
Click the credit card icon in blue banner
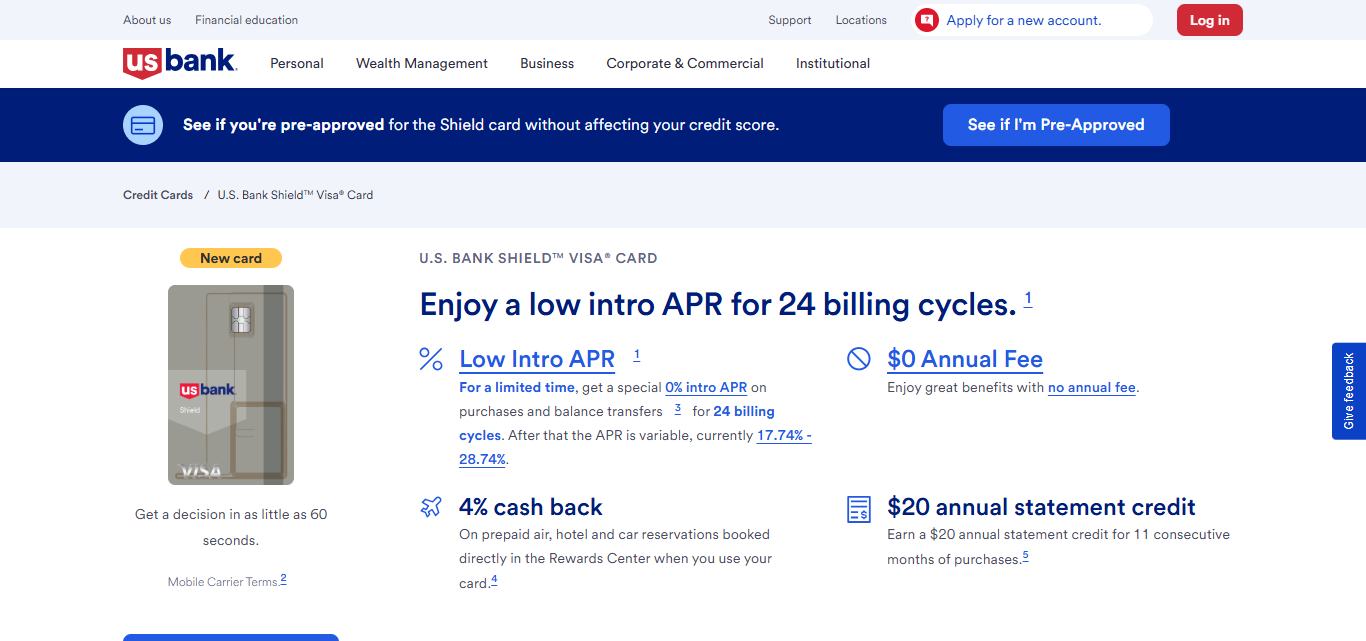(143, 125)
